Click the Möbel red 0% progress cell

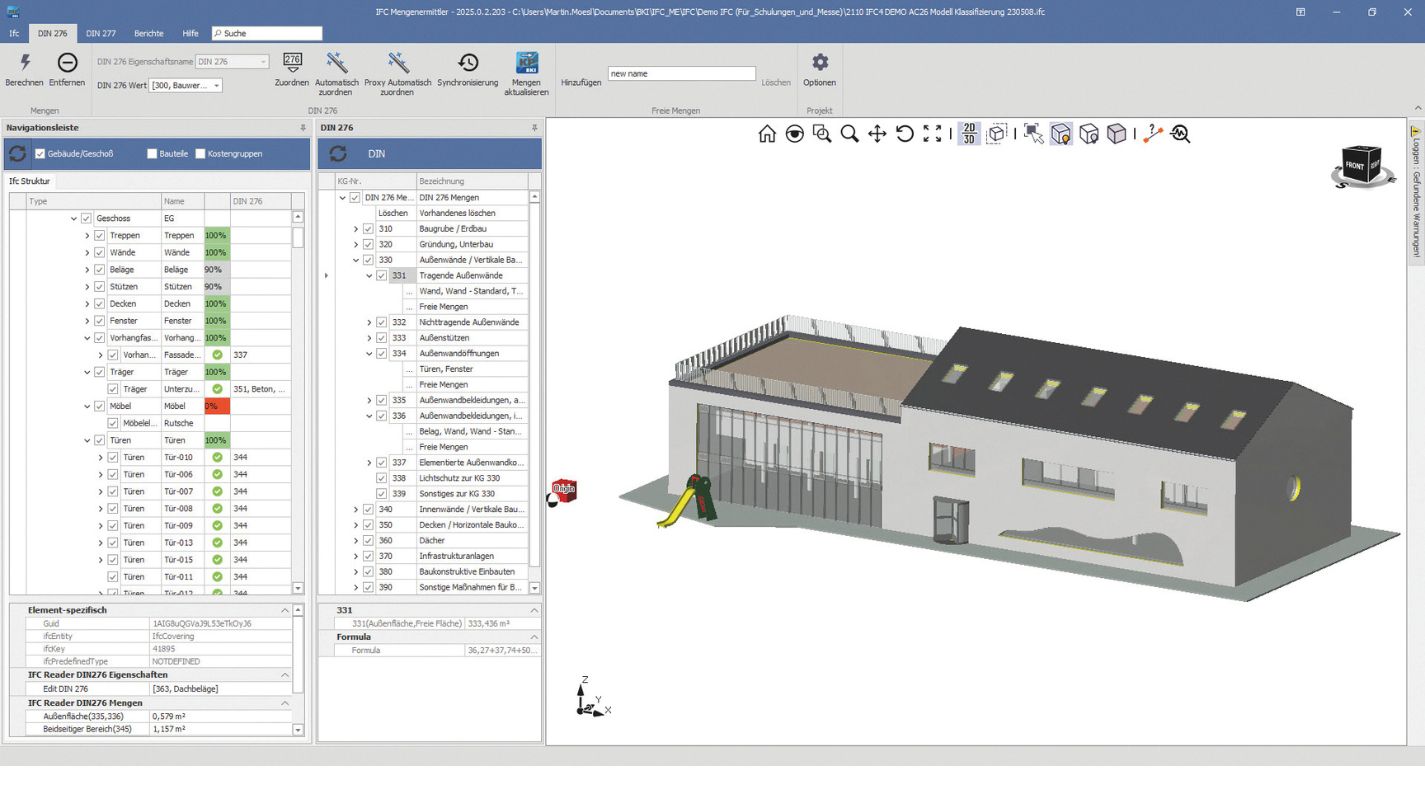pyautogui.click(x=217, y=406)
